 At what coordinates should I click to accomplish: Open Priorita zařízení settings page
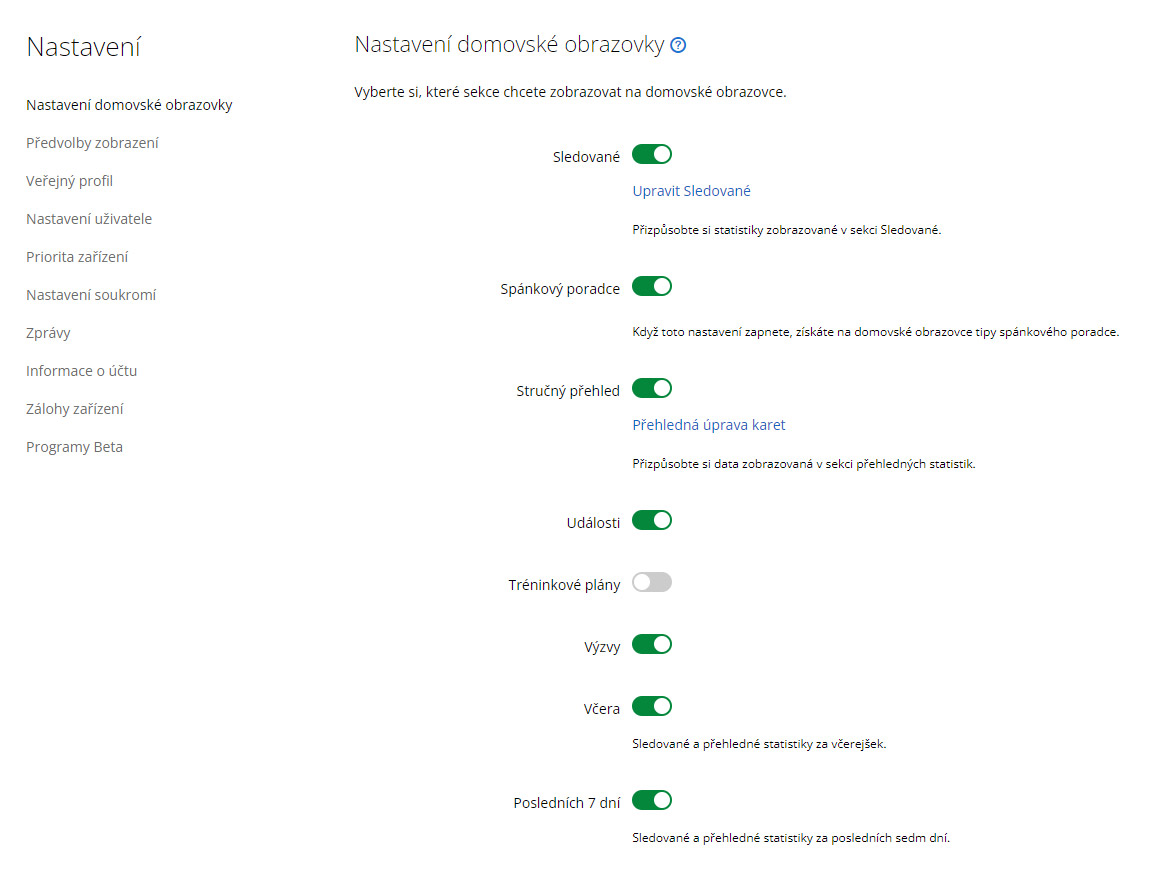(x=77, y=257)
